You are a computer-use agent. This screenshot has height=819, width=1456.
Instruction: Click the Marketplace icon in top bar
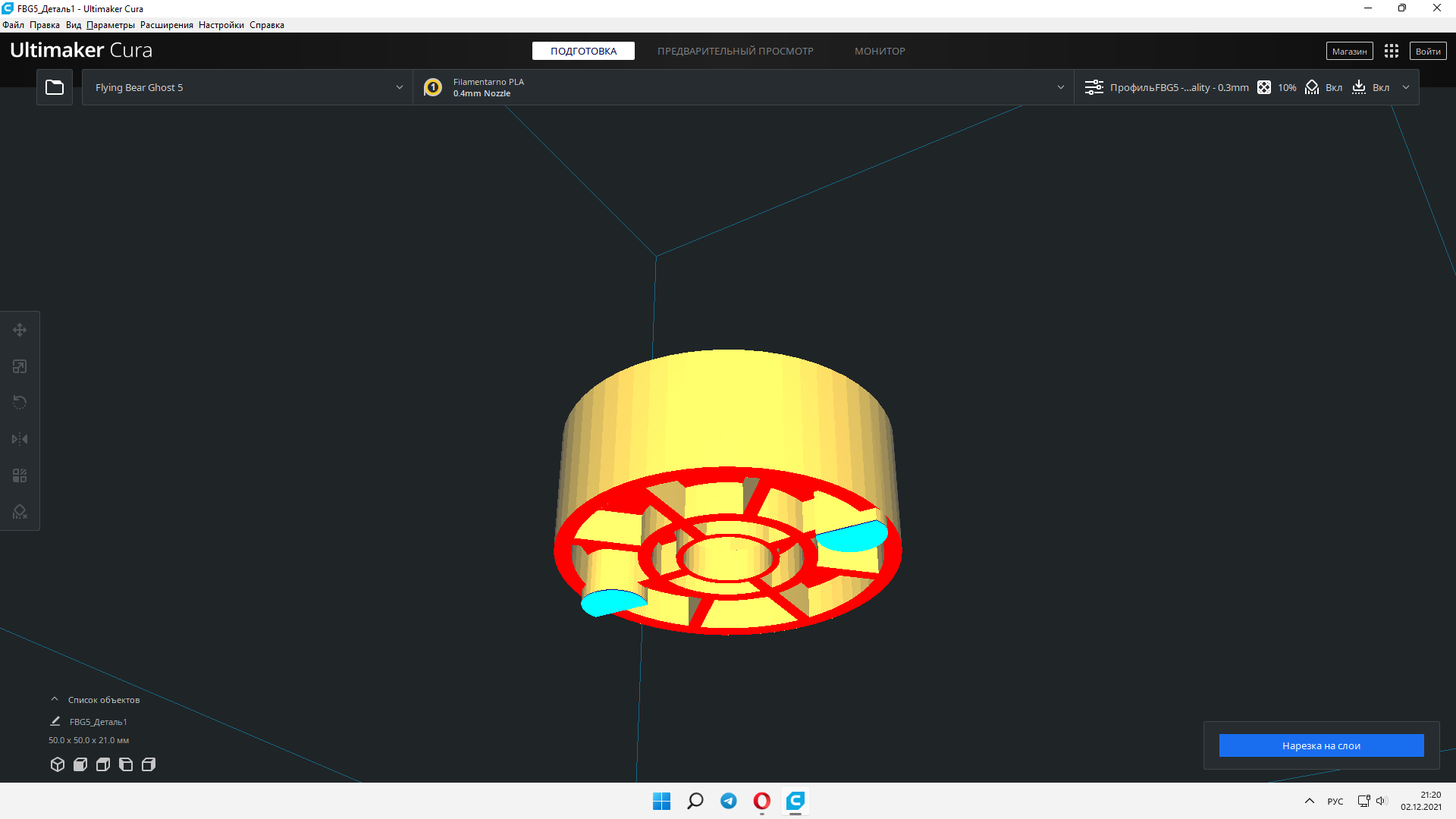[1349, 49]
